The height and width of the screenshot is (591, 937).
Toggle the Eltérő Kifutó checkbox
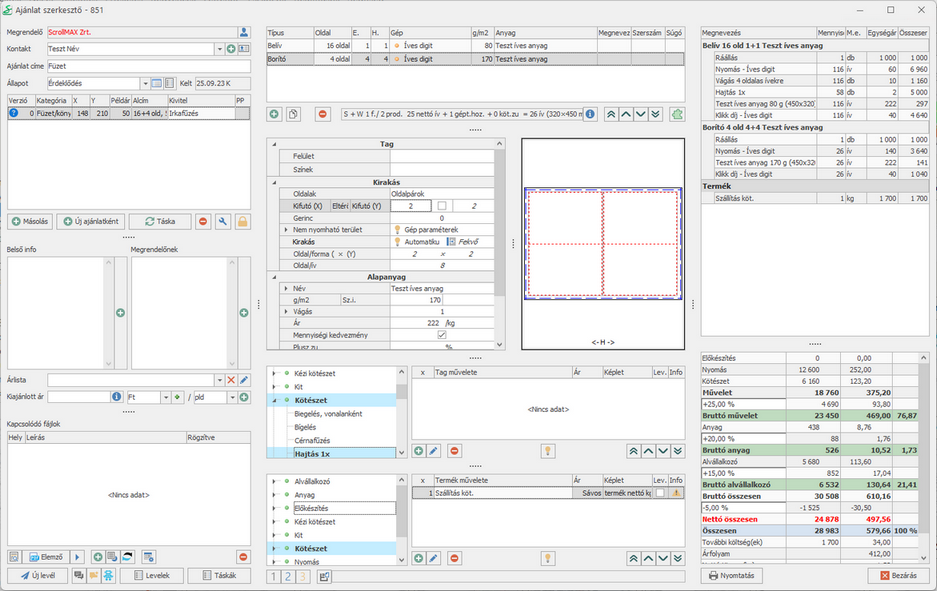(442, 205)
